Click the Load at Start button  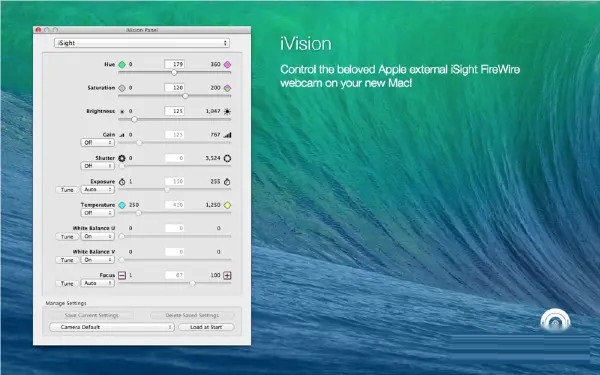pyautogui.click(x=206, y=327)
